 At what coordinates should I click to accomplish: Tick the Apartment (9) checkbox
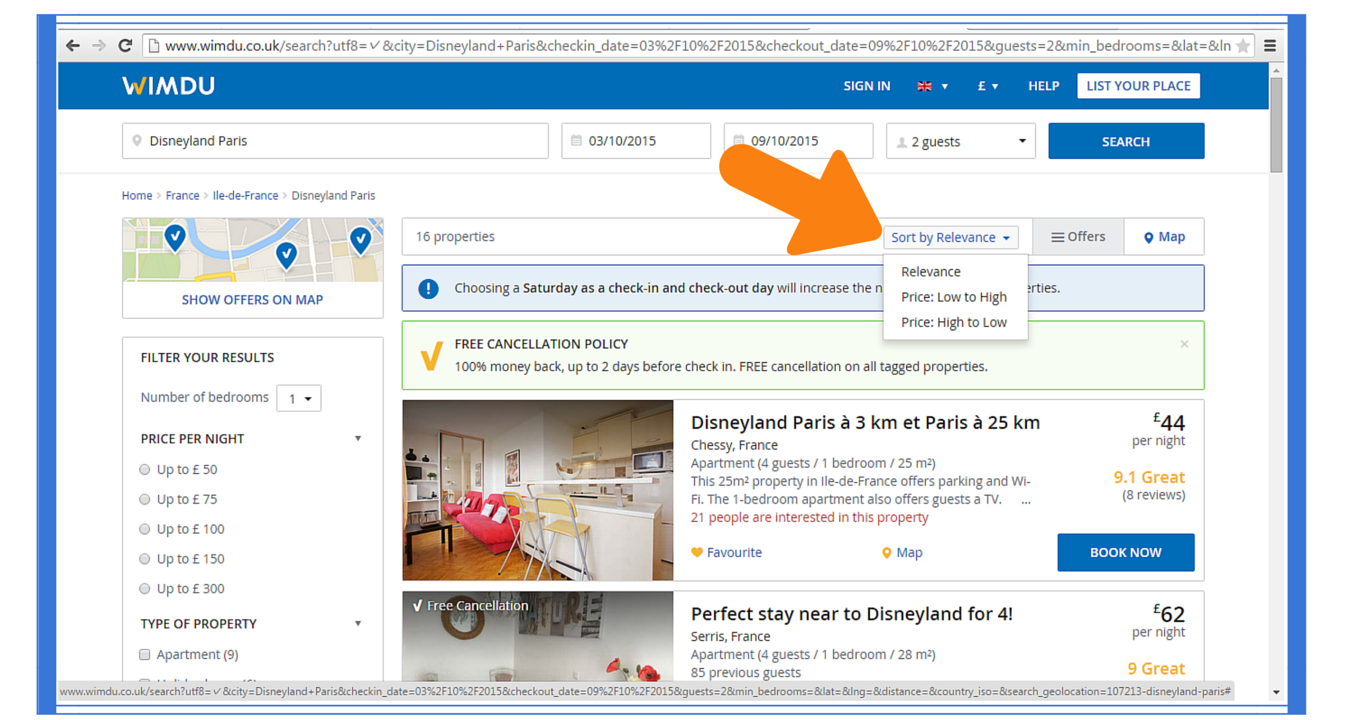point(145,654)
